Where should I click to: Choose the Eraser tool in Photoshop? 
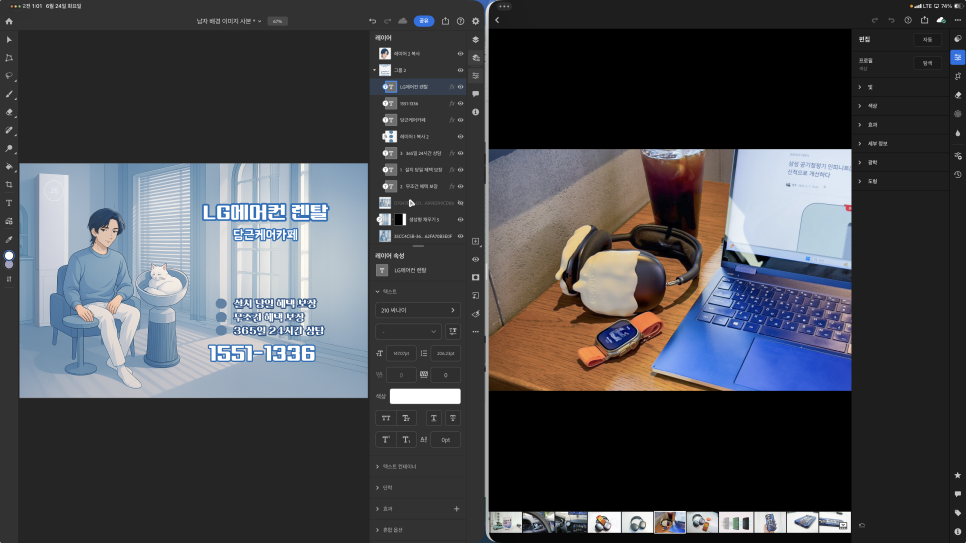pyautogui.click(x=9, y=112)
